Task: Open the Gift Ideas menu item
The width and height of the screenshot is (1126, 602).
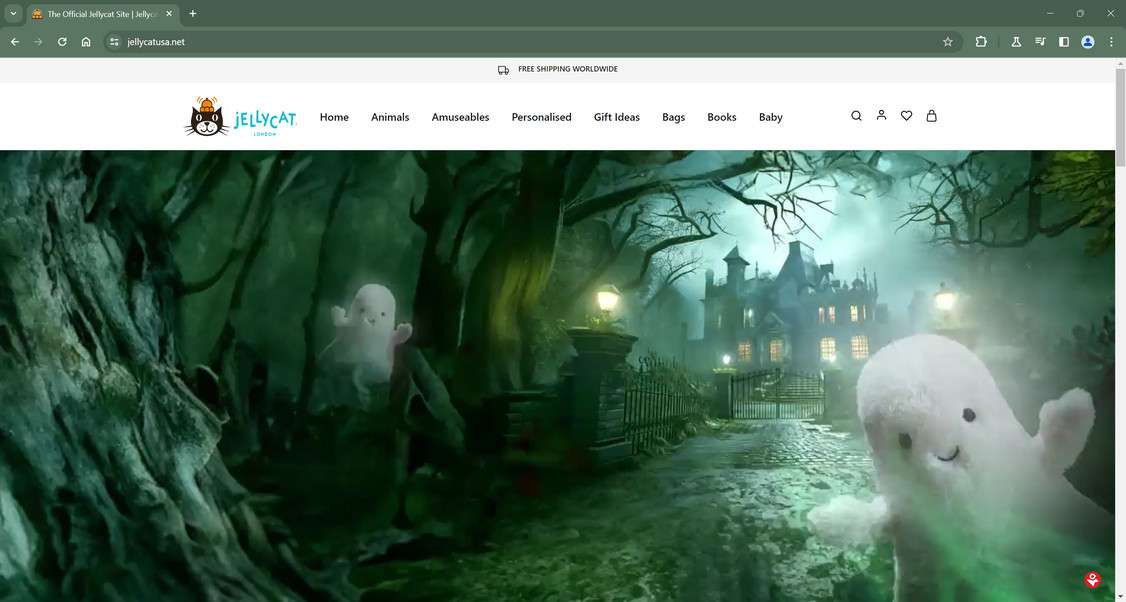Action: 617,117
